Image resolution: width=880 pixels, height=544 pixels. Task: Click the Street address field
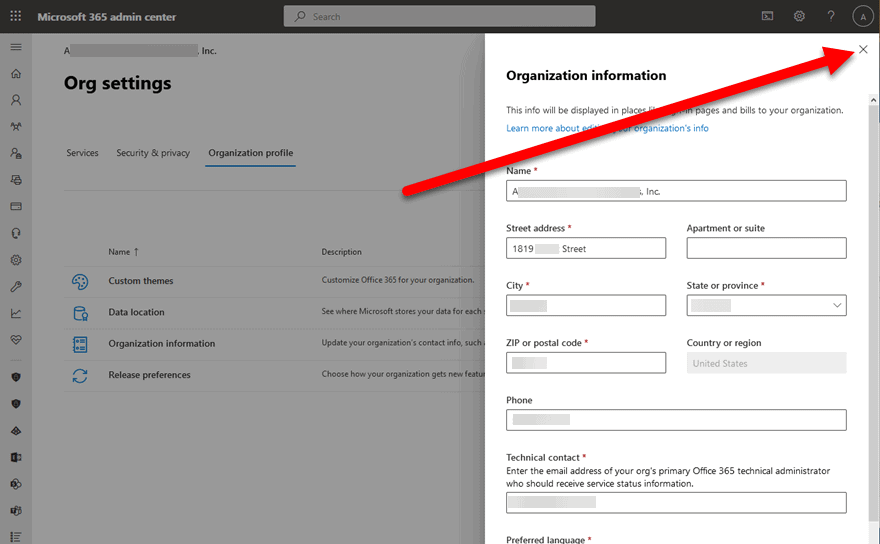click(x=586, y=248)
